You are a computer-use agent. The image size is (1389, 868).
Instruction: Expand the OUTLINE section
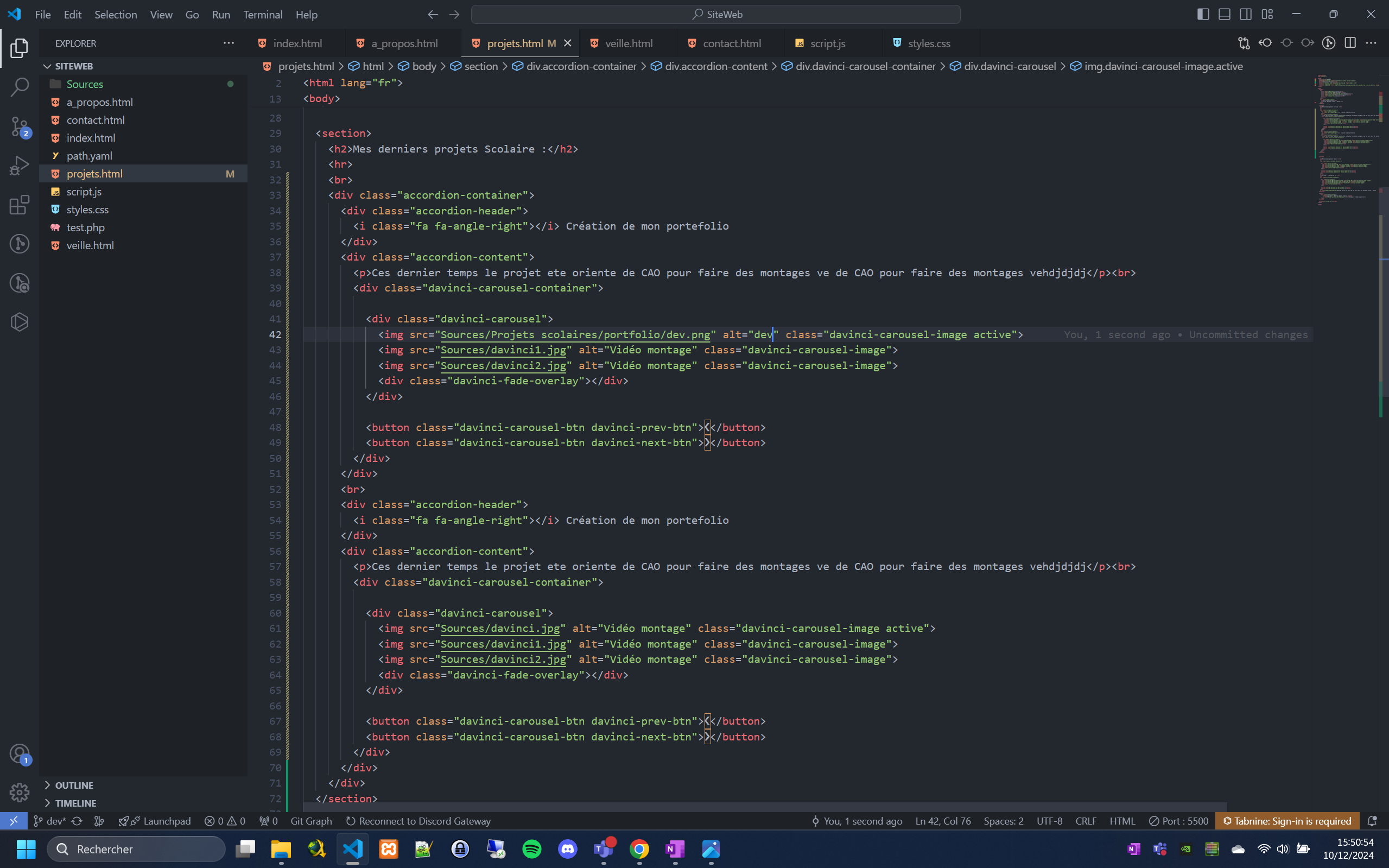pyautogui.click(x=74, y=785)
